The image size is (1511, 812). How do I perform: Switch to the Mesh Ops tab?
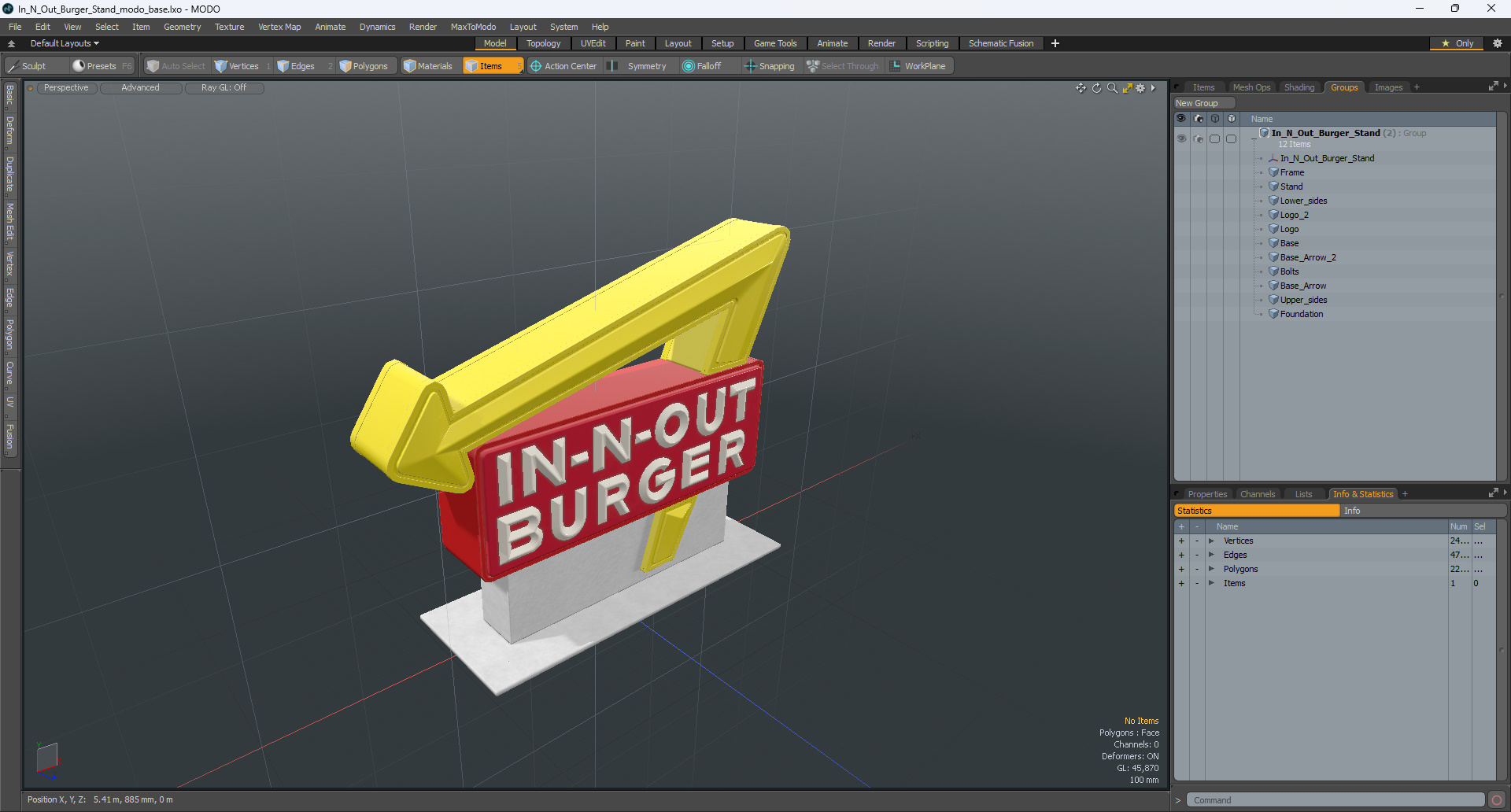[1251, 87]
